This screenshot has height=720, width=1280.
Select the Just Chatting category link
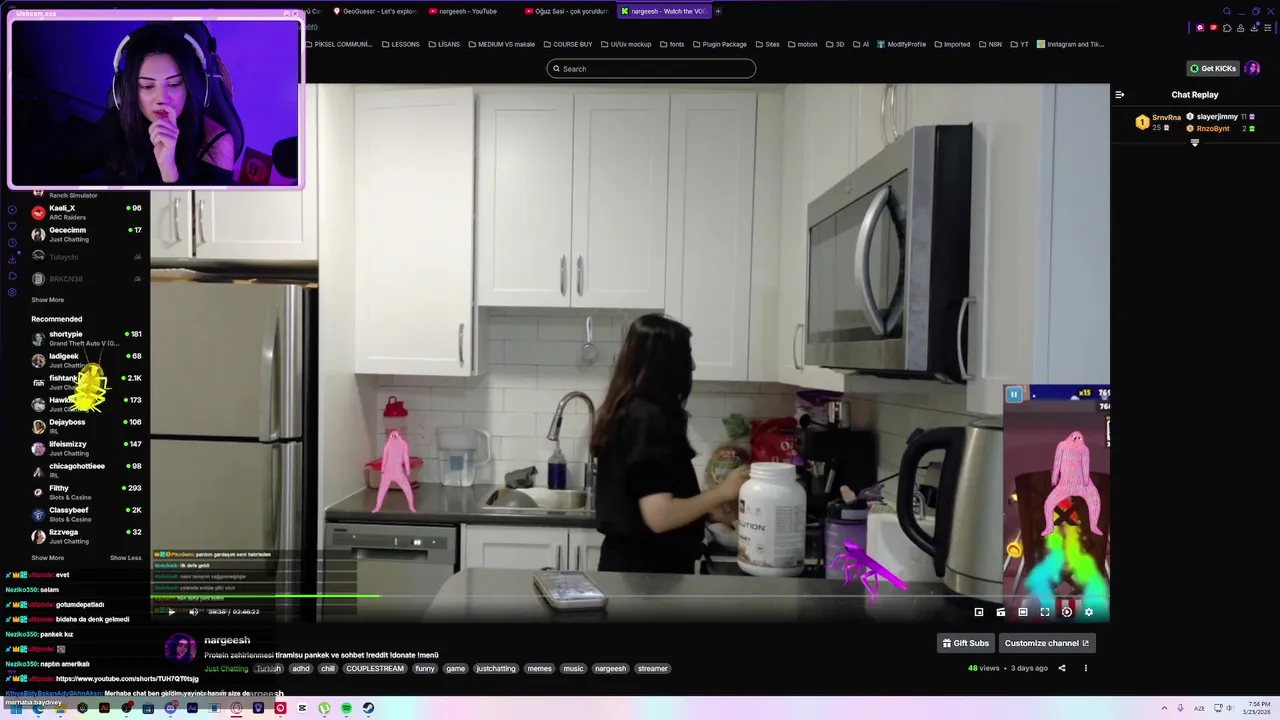pos(226,668)
